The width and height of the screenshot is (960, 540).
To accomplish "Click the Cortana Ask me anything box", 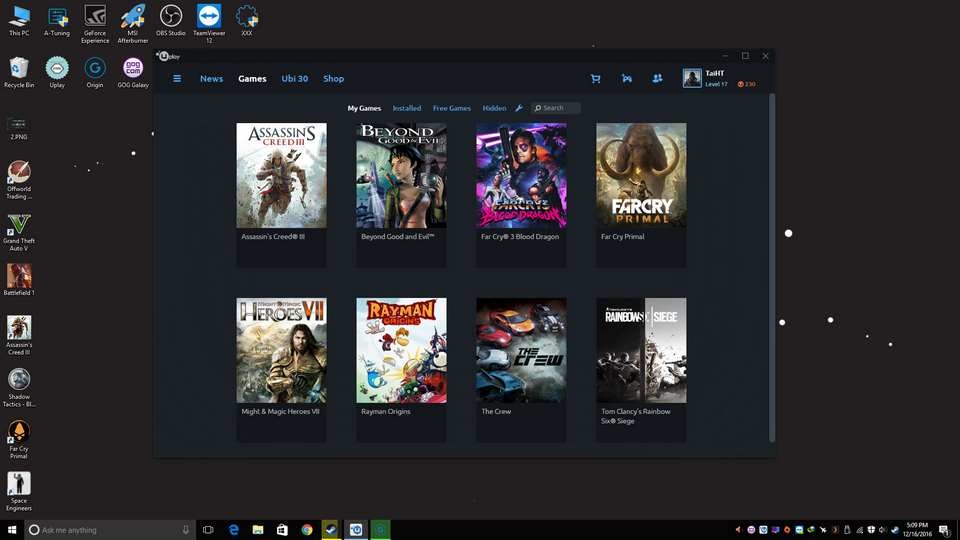I will (x=110, y=530).
